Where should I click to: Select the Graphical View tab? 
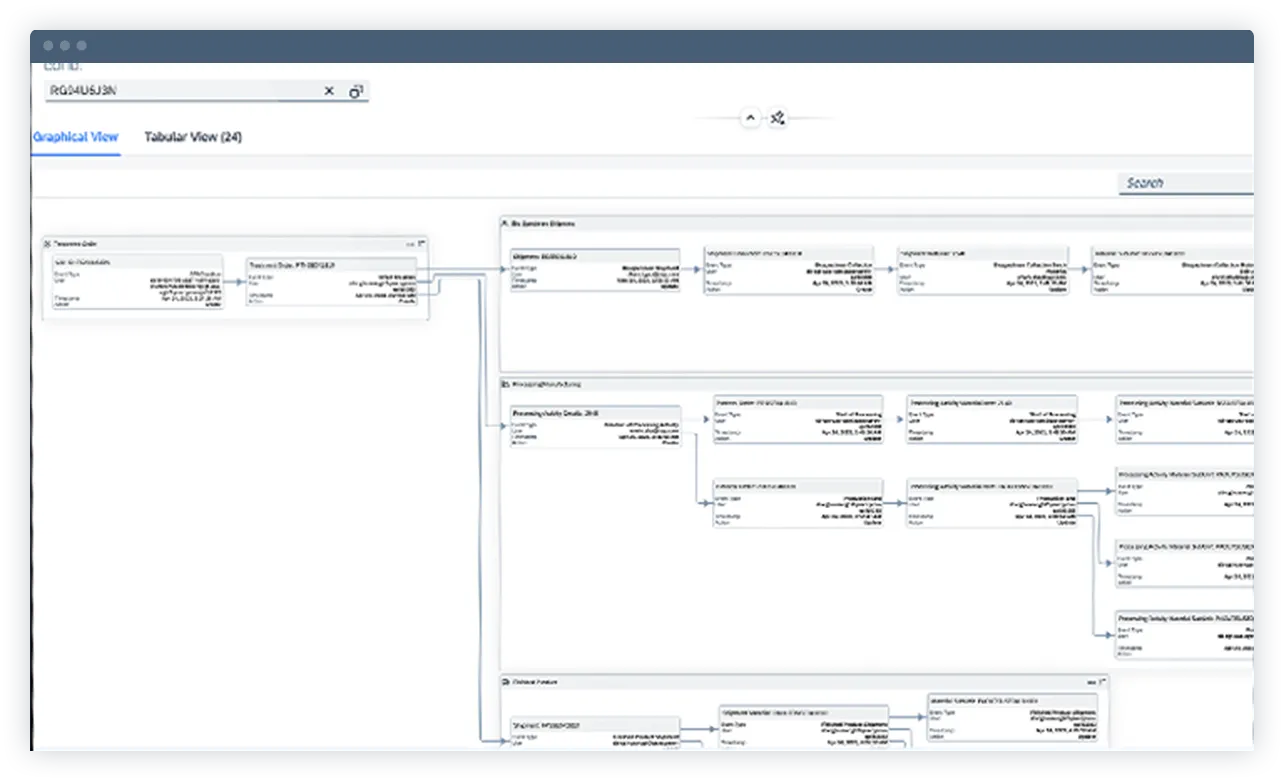coord(75,137)
